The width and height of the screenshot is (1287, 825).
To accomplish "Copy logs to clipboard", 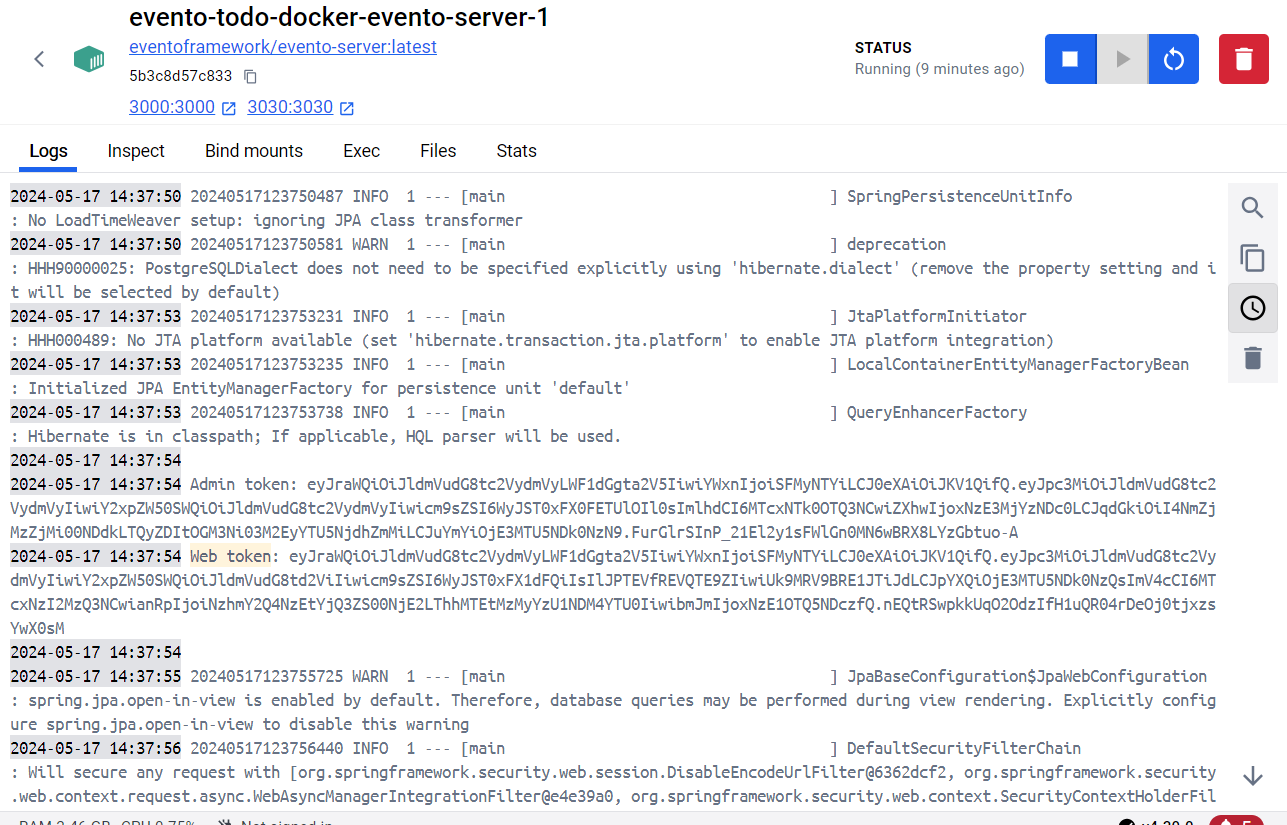I will coord(1252,258).
